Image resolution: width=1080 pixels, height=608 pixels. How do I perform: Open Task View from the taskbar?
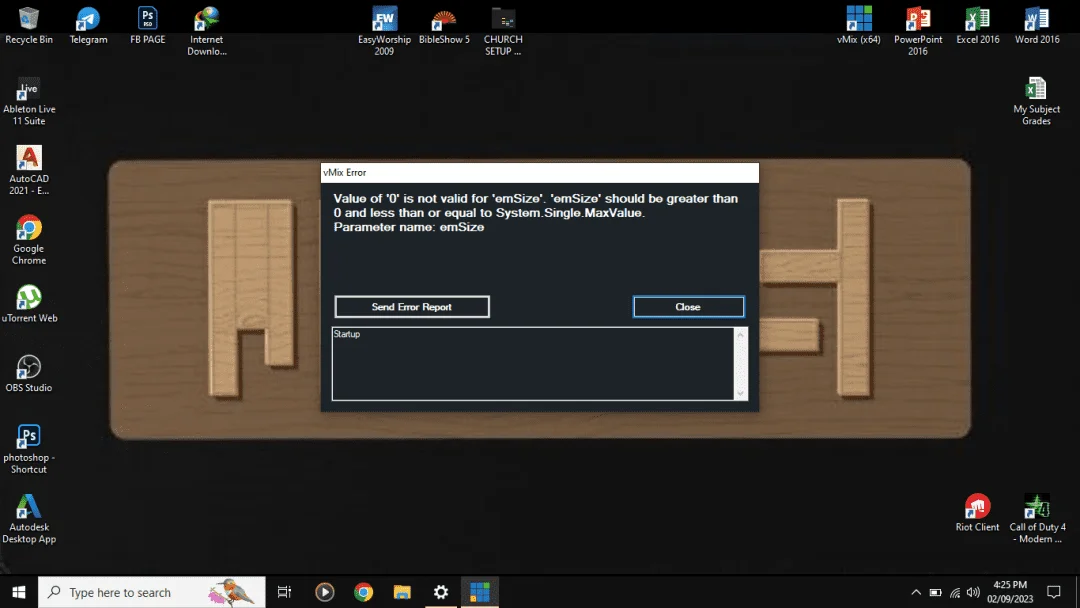coord(284,592)
